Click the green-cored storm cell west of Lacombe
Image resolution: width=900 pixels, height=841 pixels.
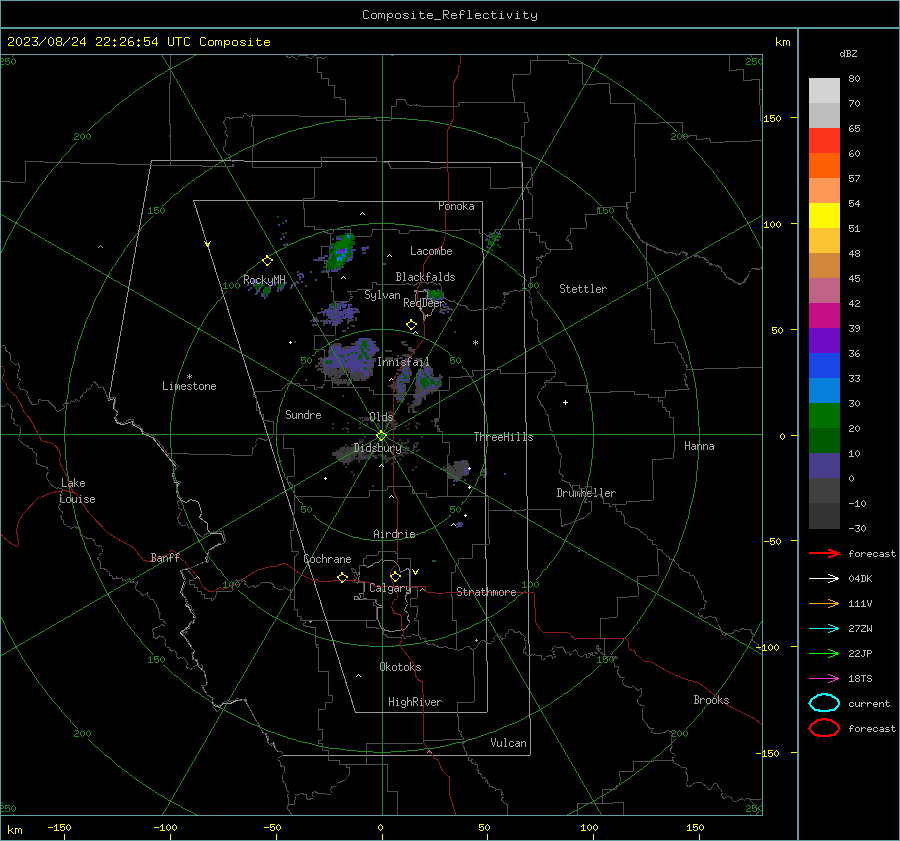coord(340,253)
